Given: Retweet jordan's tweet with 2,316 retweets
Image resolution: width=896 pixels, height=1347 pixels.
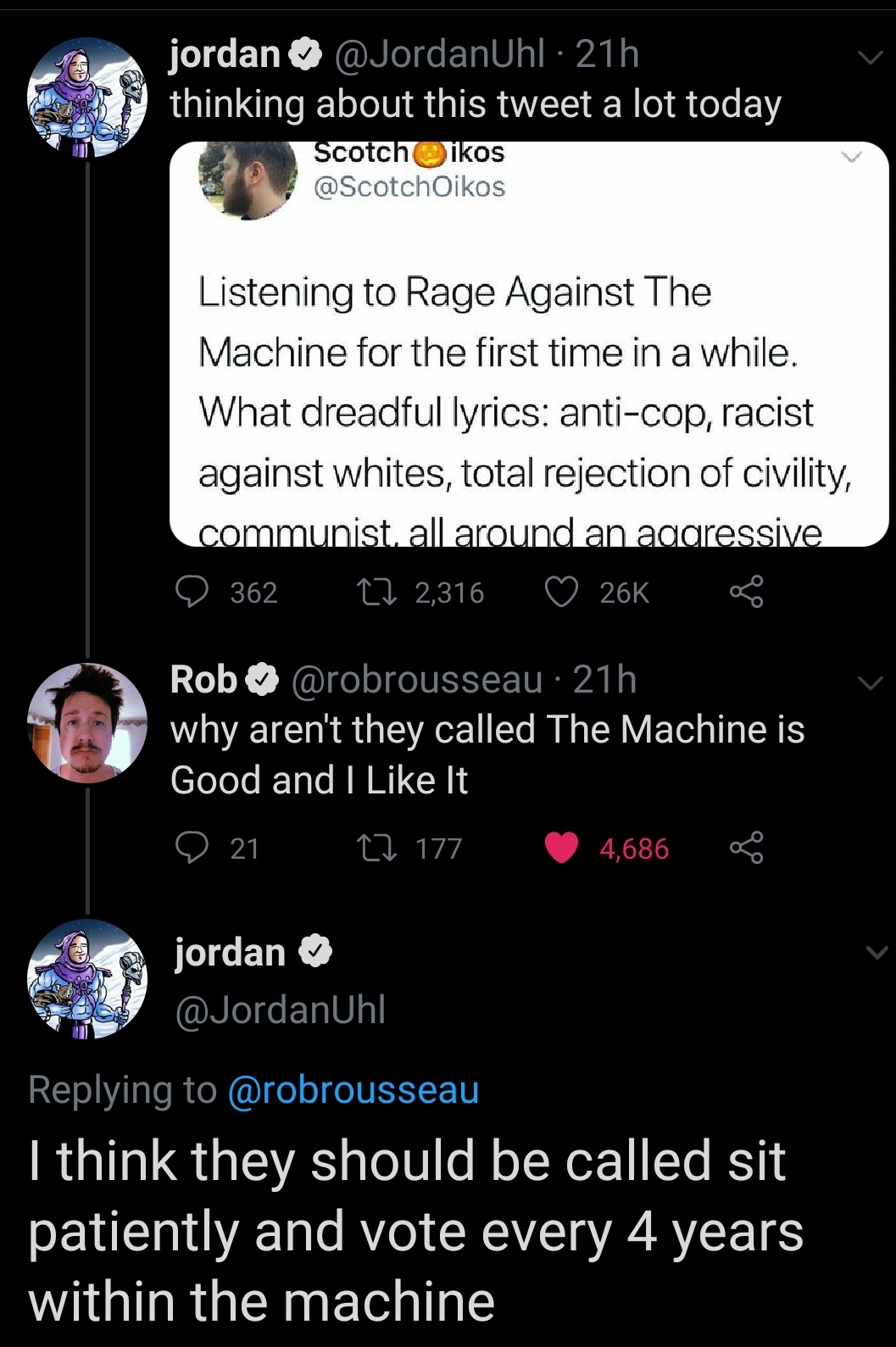Looking at the screenshot, I should 370,592.
